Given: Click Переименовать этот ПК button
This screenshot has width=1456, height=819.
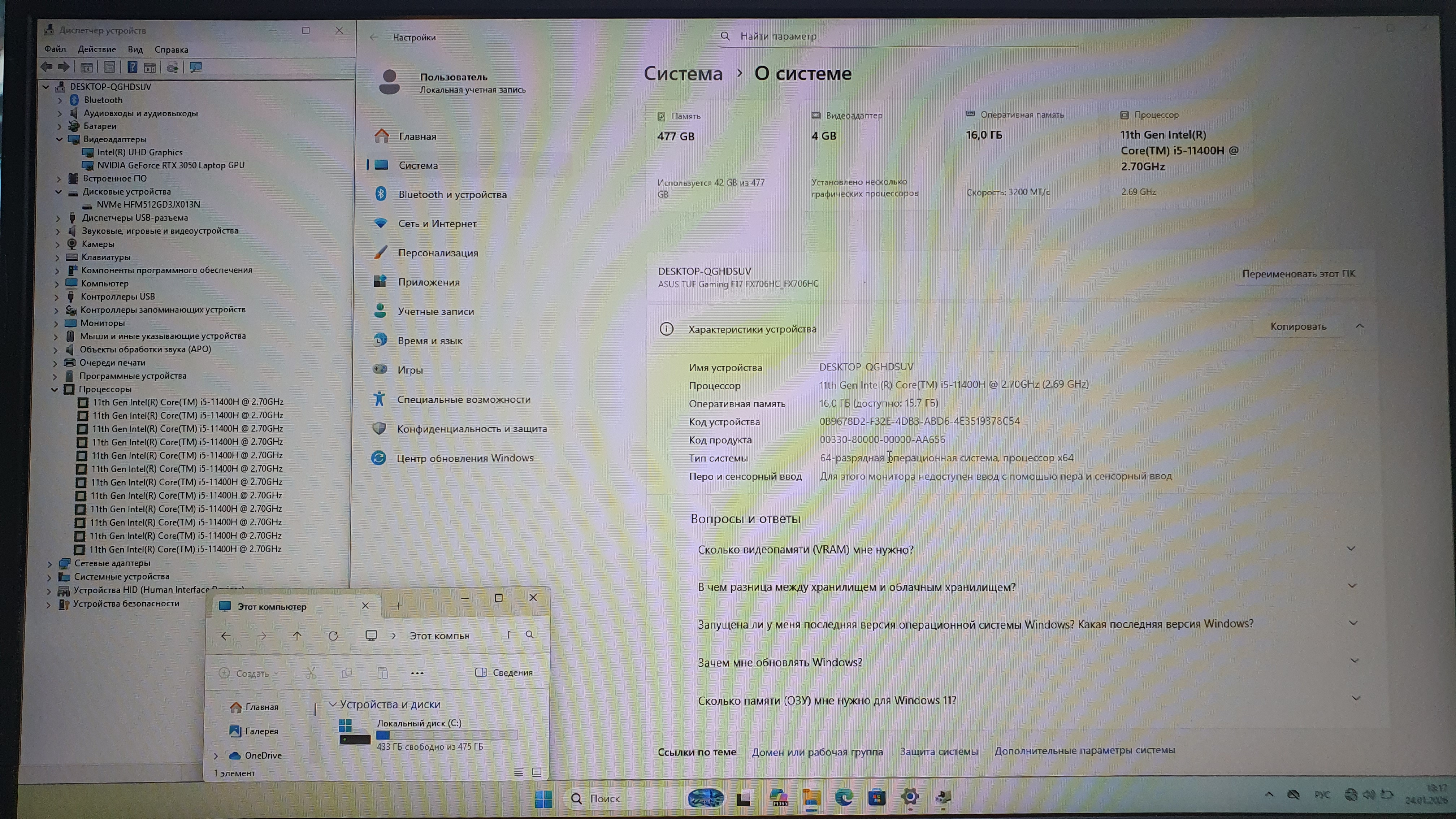Looking at the screenshot, I should (x=1298, y=274).
